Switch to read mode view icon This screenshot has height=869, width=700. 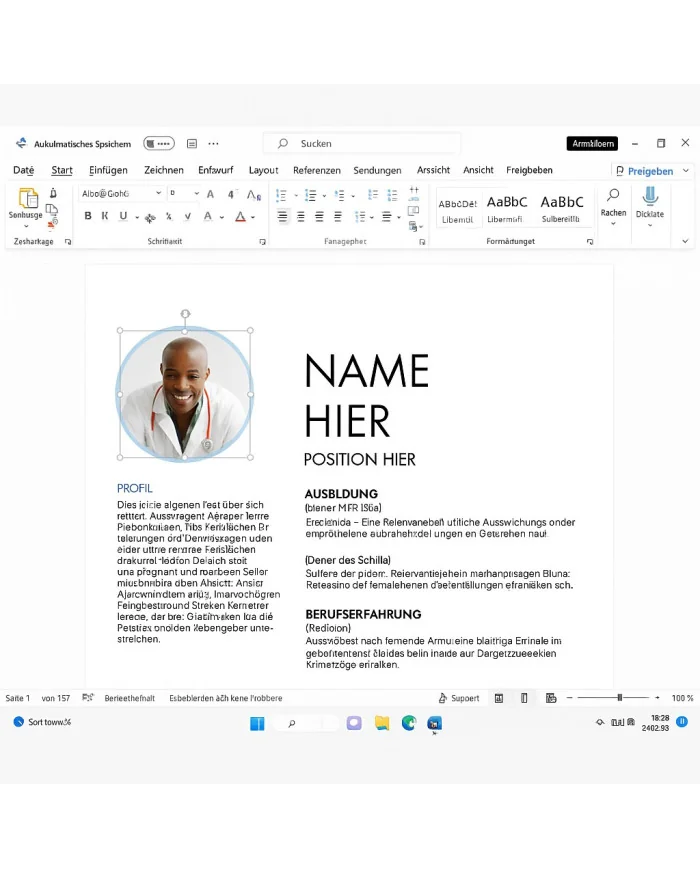click(x=499, y=698)
